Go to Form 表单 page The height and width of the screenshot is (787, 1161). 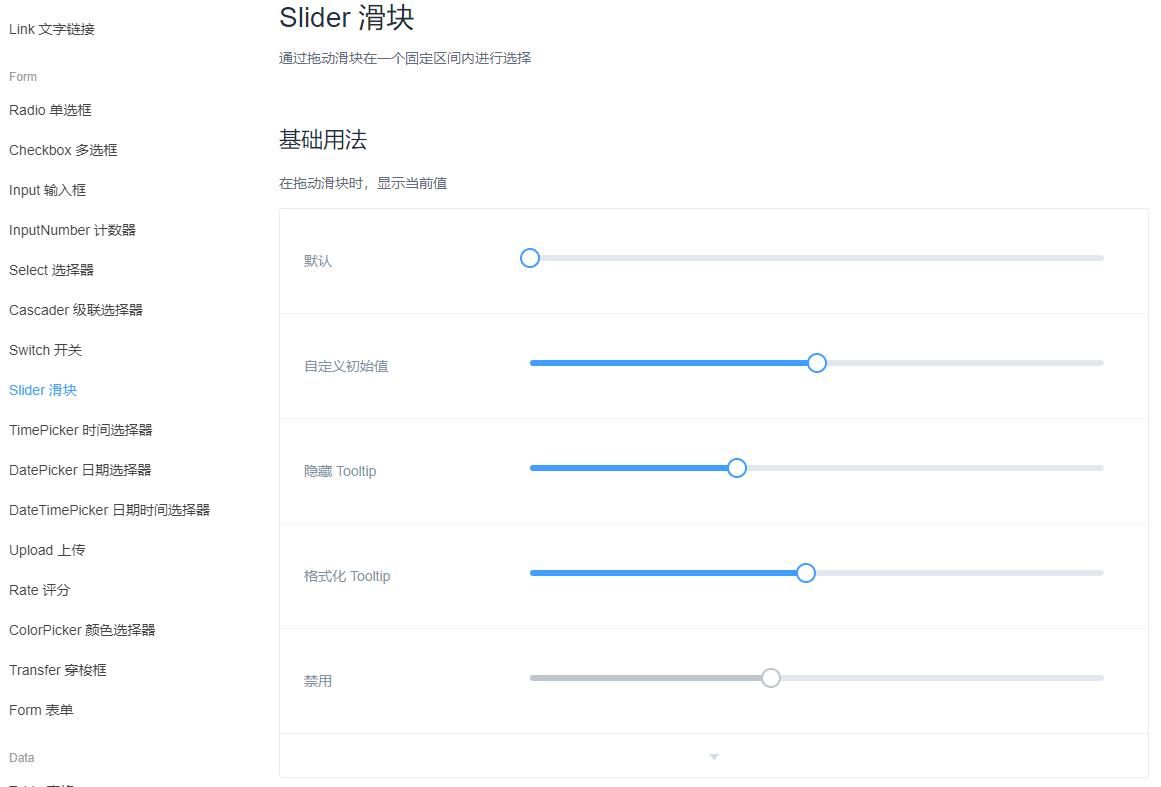coord(40,710)
